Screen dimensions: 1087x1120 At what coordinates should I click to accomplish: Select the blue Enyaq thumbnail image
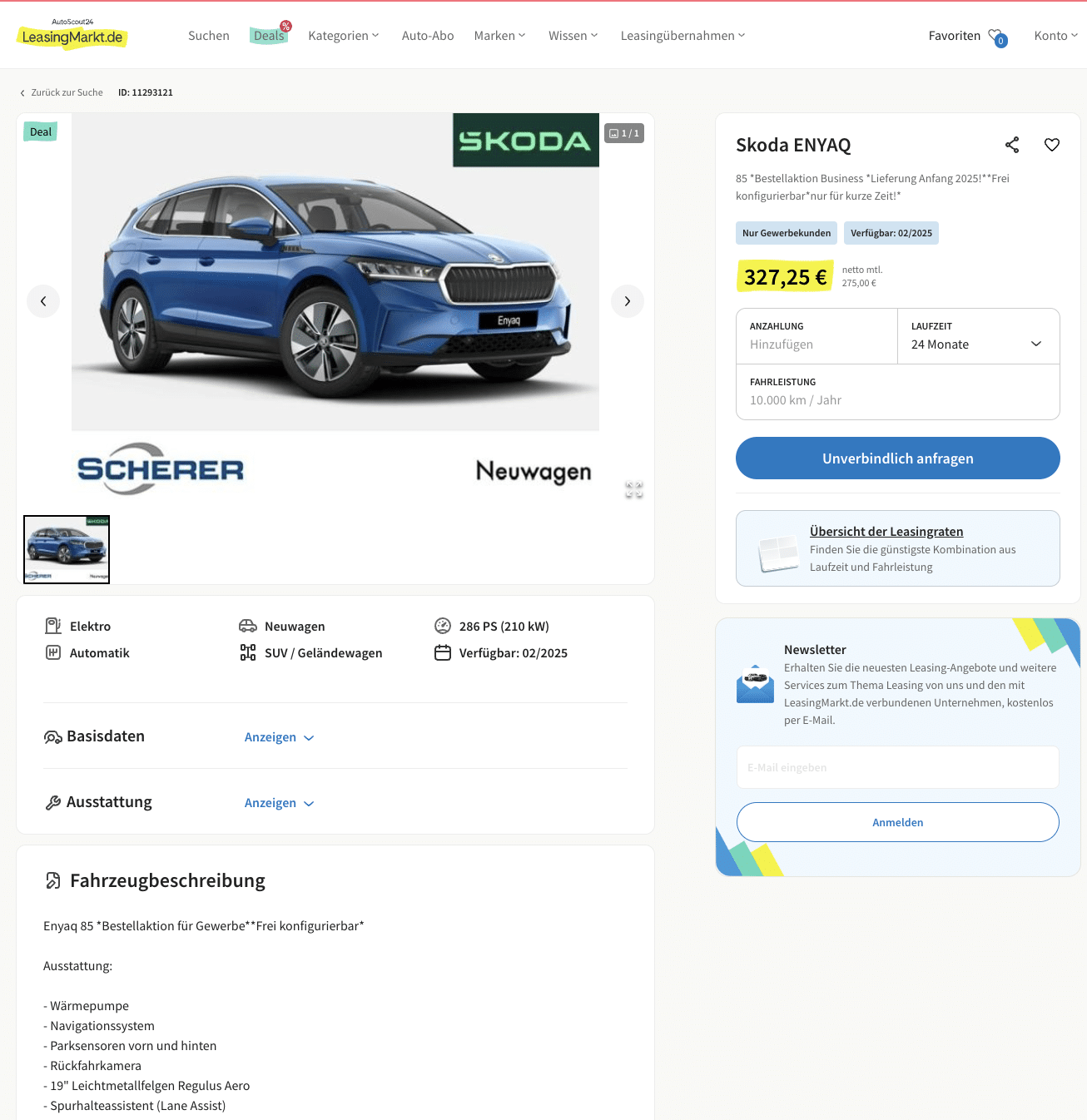[67, 549]
